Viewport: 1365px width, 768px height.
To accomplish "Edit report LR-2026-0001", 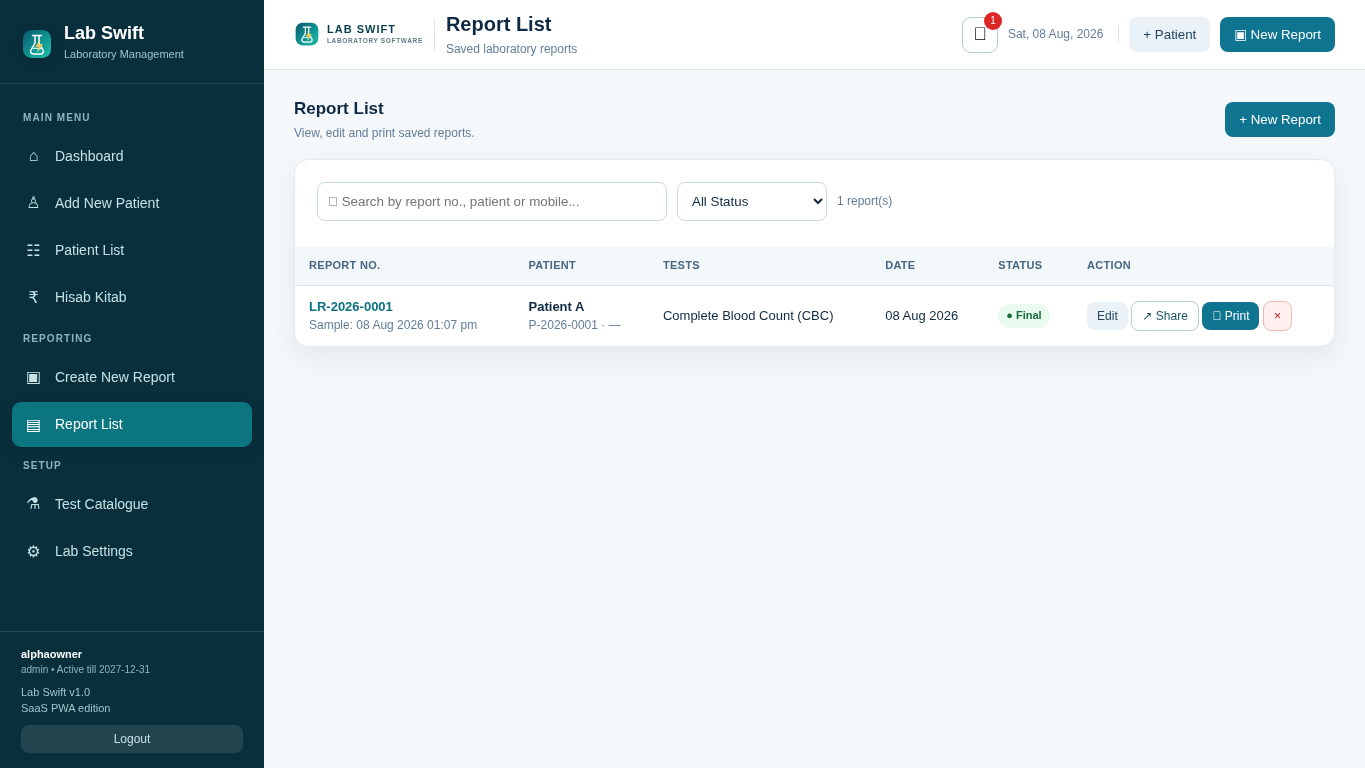I will 1107,316.
